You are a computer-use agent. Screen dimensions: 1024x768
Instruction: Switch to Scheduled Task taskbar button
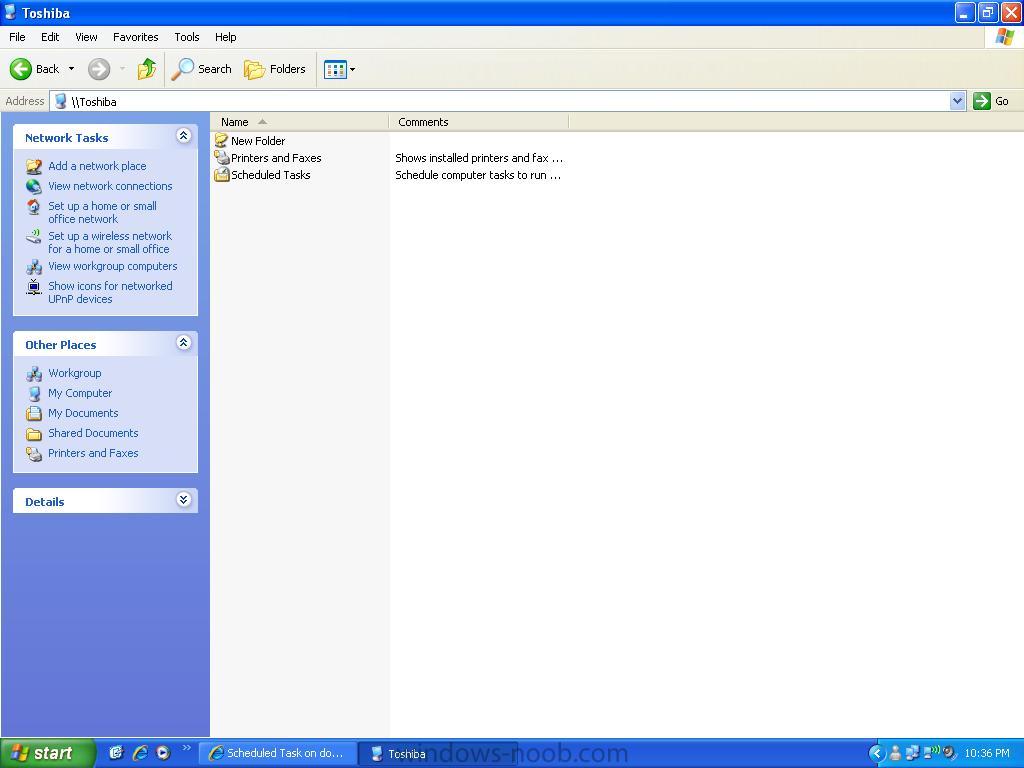pos(278,754)
